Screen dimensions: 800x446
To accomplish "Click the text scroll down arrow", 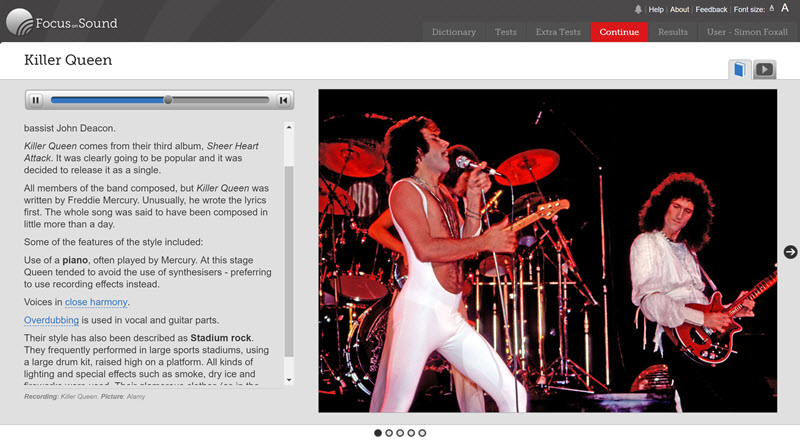I will (x=289, y=380).
